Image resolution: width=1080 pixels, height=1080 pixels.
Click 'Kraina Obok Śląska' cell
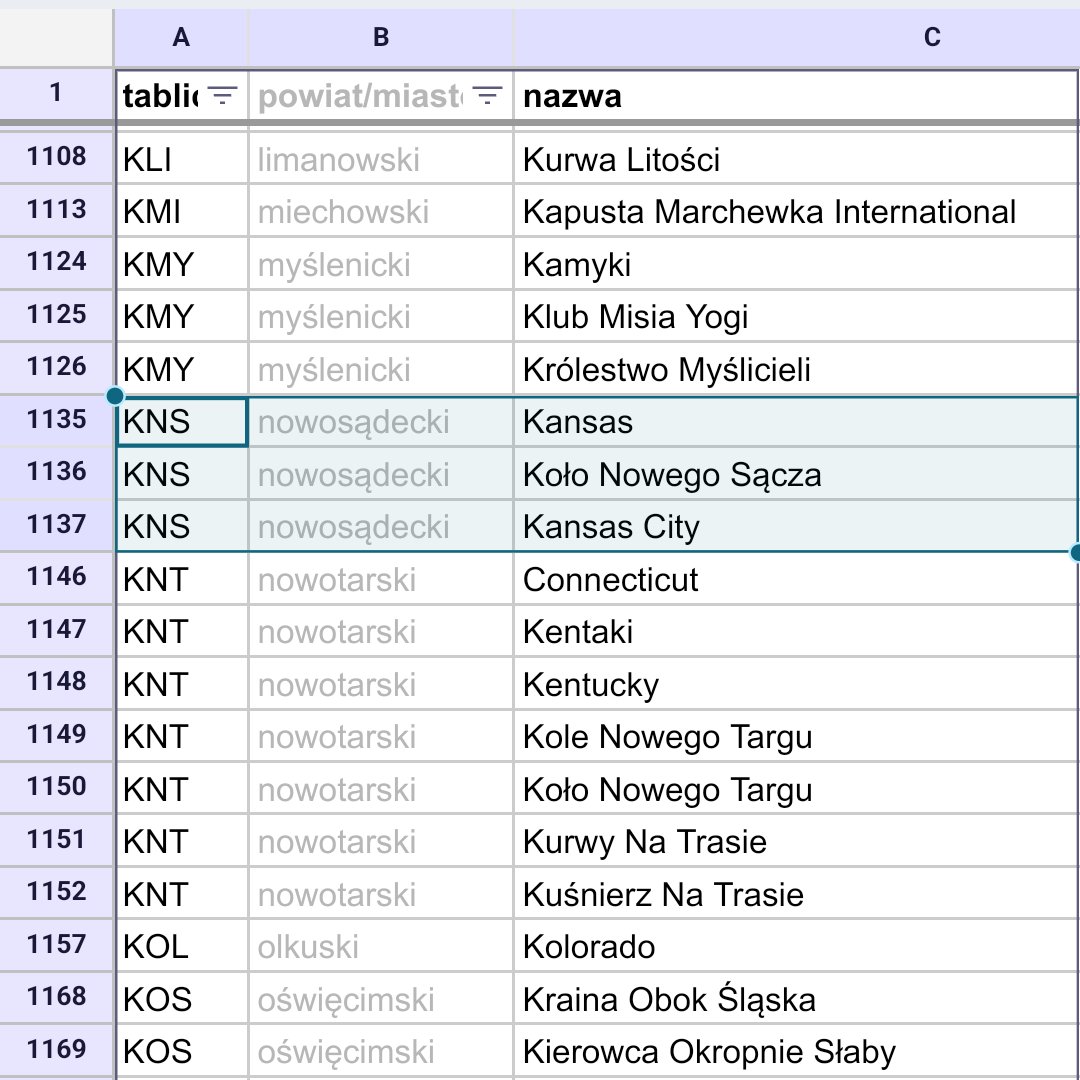(x=796, y=999)
